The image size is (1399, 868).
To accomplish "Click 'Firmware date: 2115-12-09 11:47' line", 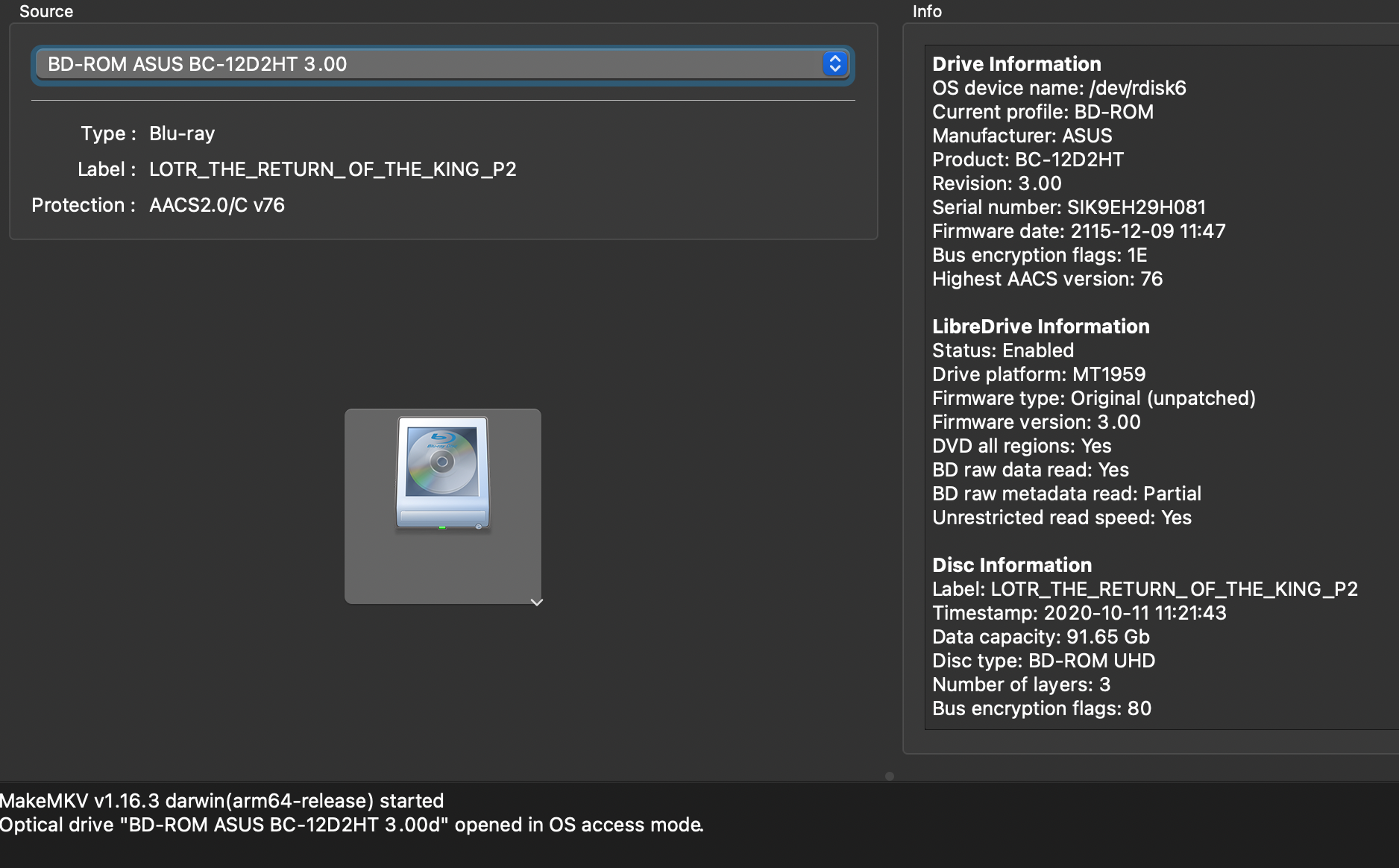I will click(x=1078, y=231).
